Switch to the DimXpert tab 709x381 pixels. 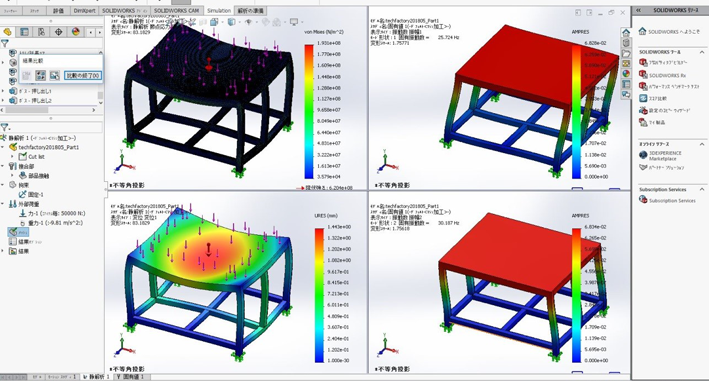click(x=85, y=10)
